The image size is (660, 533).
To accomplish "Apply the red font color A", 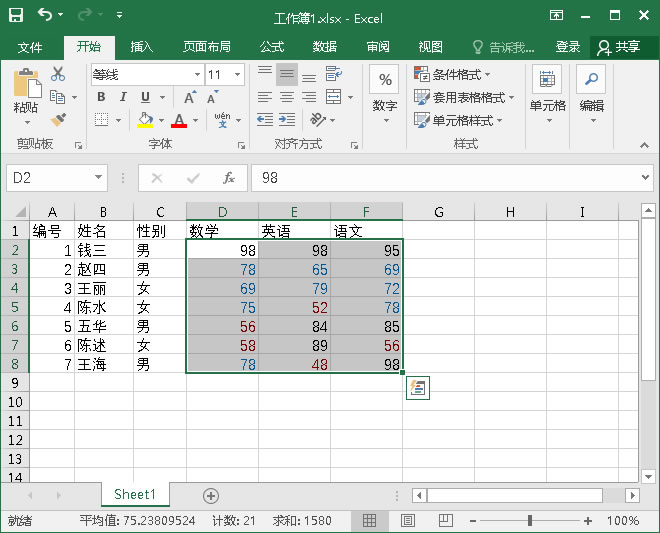I will (179, 120).
